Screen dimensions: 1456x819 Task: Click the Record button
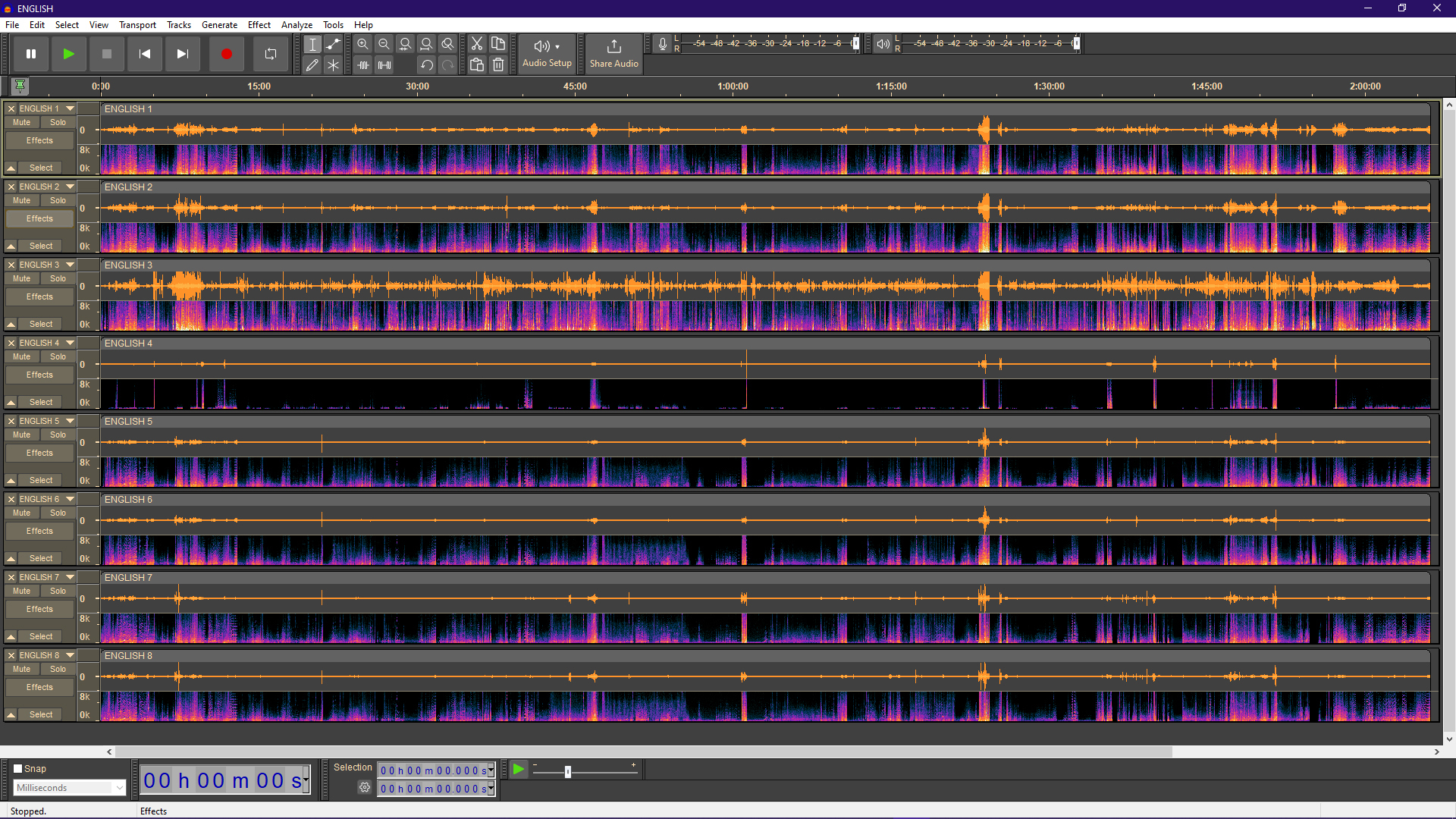tap(226, 54)
